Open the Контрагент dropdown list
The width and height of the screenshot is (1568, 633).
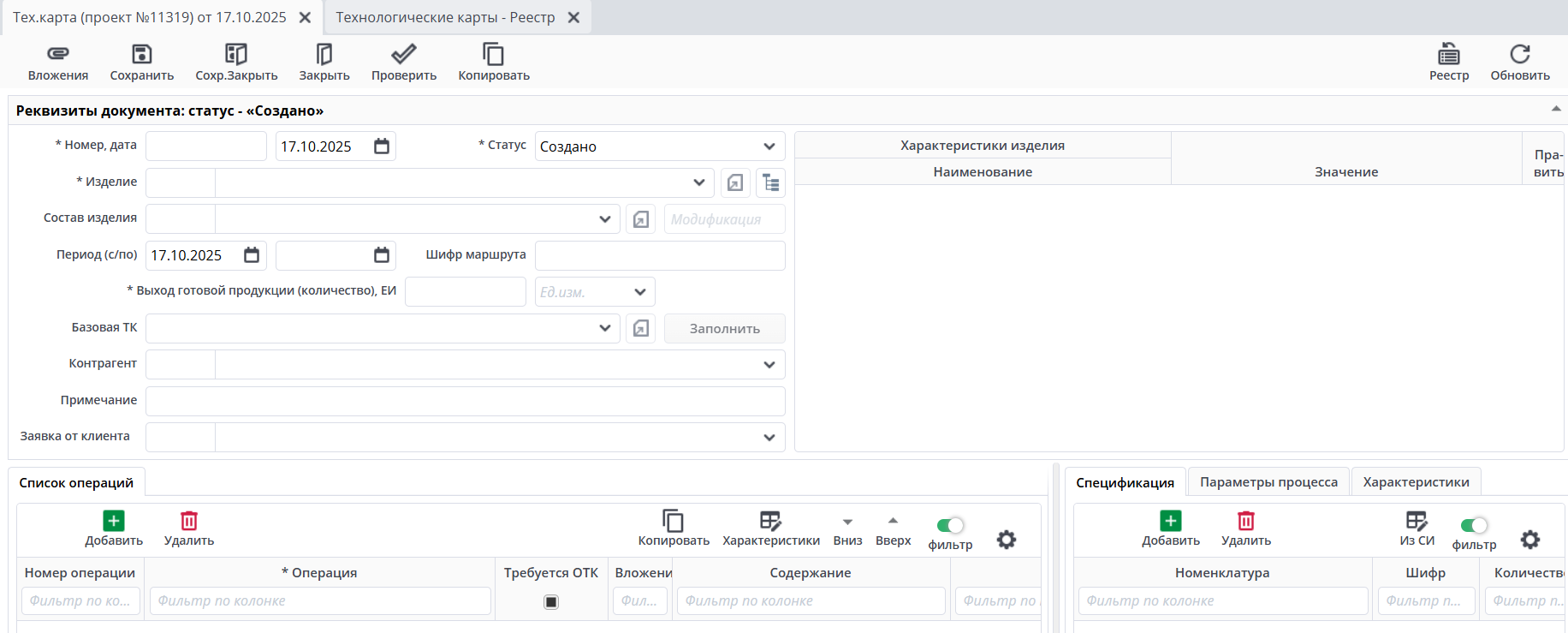pyautogui.click(x=769, y=365)
